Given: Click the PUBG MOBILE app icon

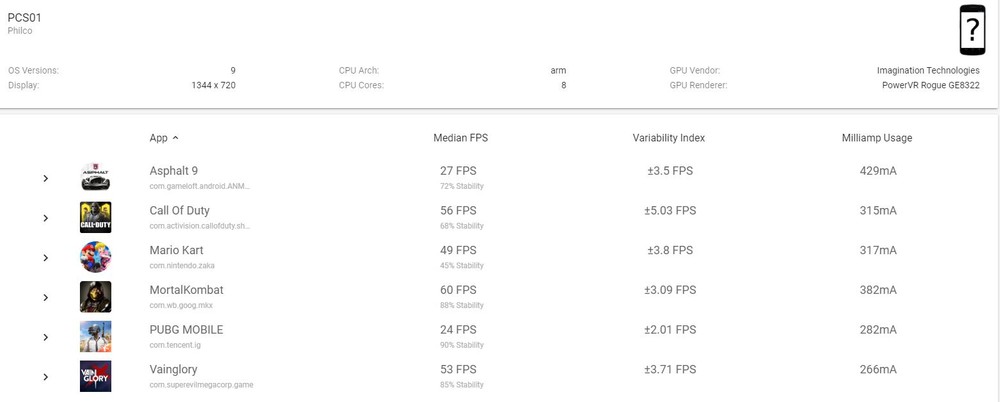Looking at the screenshot, I should (x=95, y=337).
